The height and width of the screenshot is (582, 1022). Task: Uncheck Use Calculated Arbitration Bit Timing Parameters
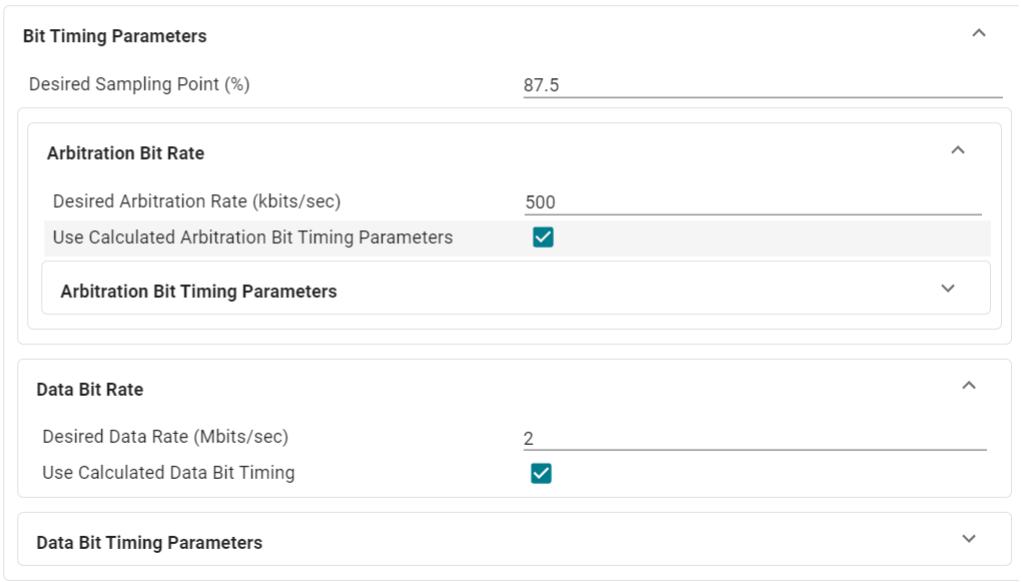pos(543,238)
